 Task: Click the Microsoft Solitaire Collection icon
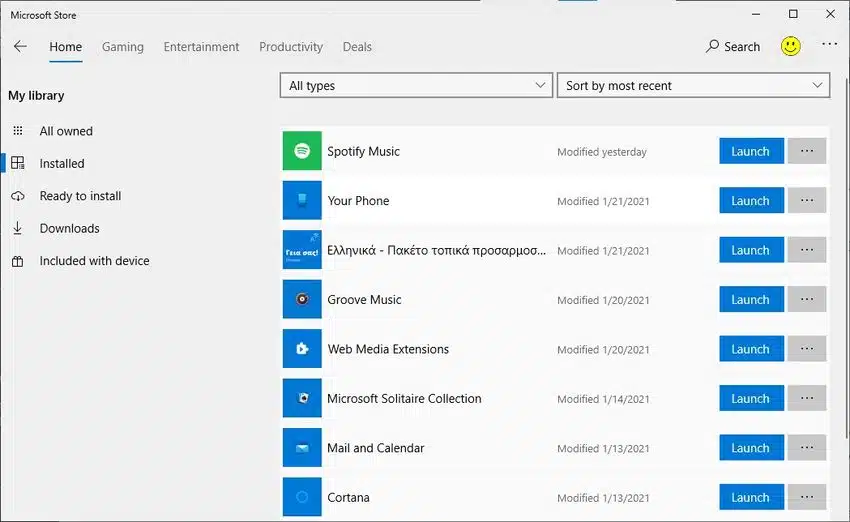click(x=302, y=398)
